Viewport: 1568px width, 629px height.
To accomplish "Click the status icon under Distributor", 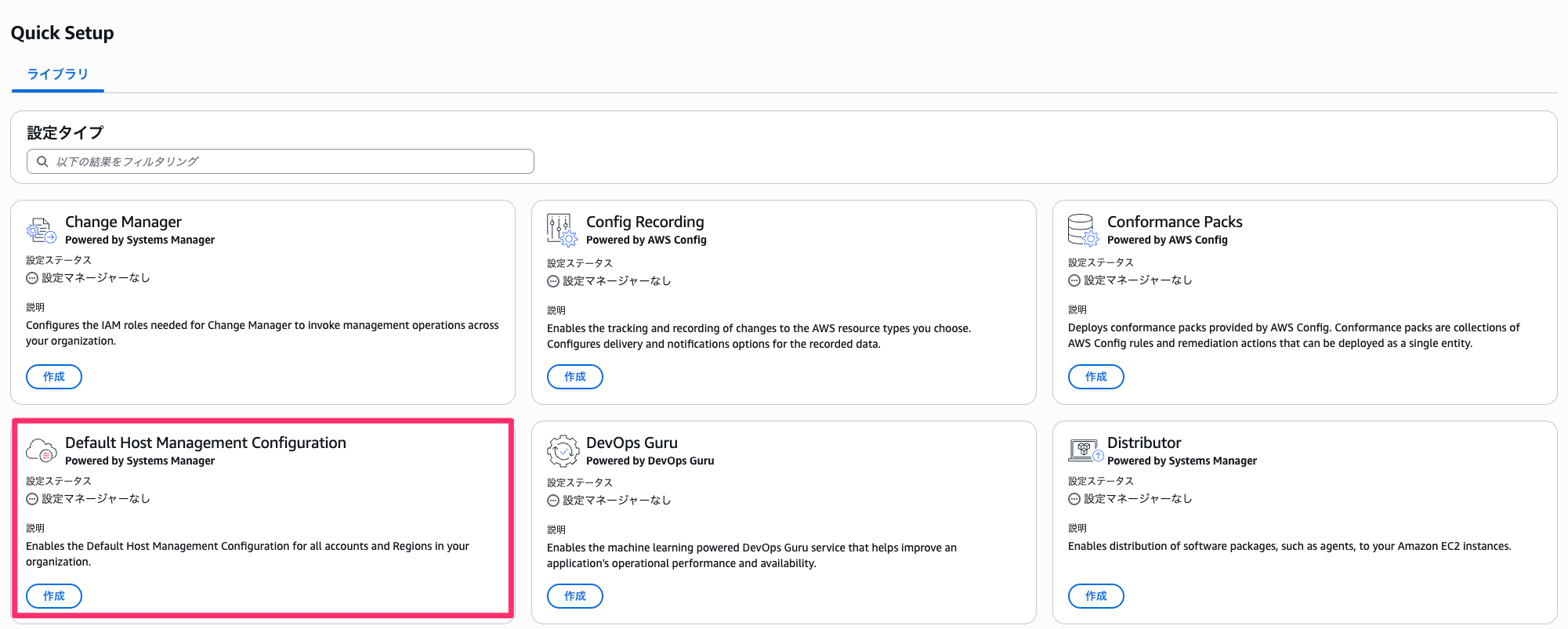I will click(1074, 499).
